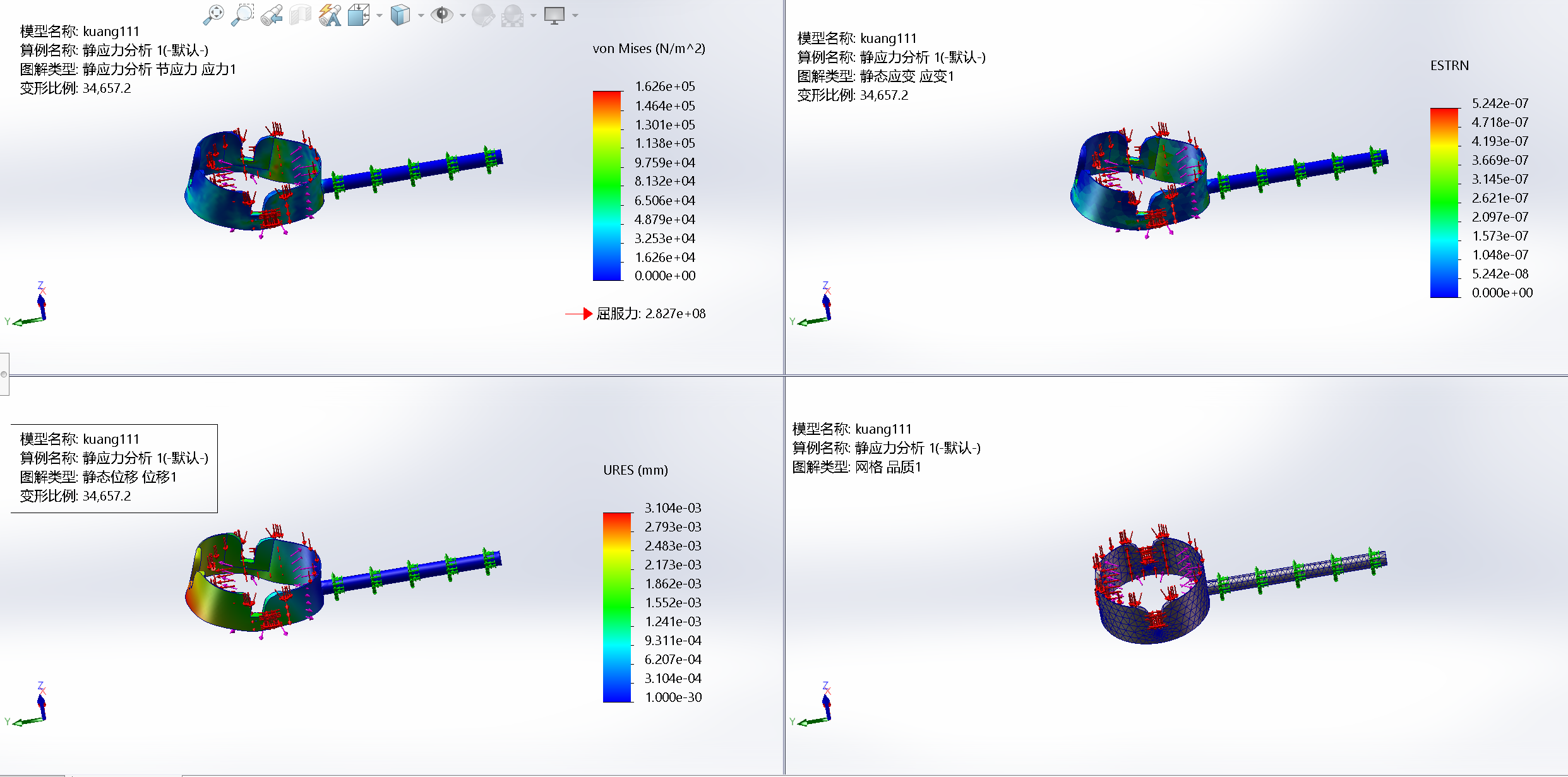1568x777 pixels.
Task: Select the Zoom to Area tool
Action: (242, 15)
